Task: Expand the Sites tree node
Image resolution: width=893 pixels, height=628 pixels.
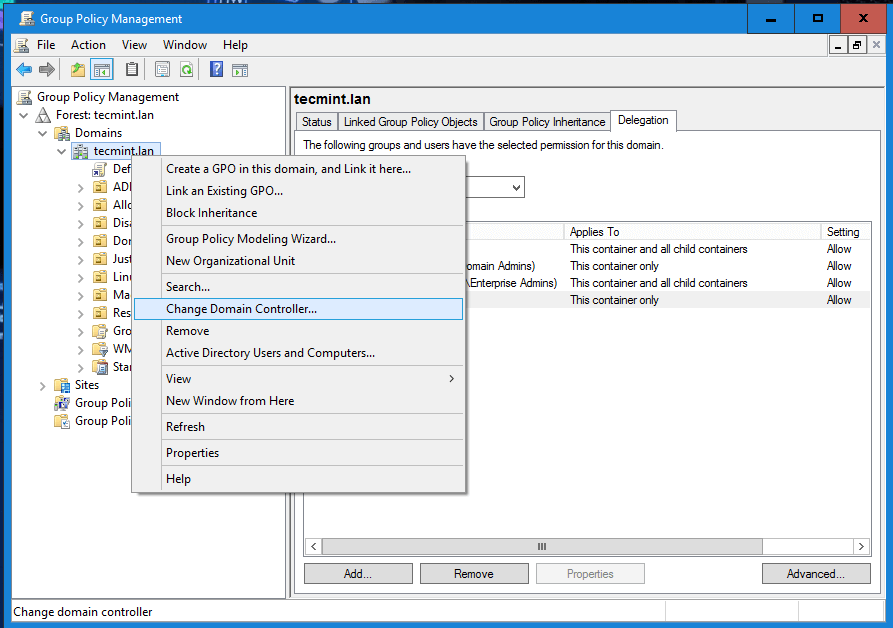Action: point(42,384)
